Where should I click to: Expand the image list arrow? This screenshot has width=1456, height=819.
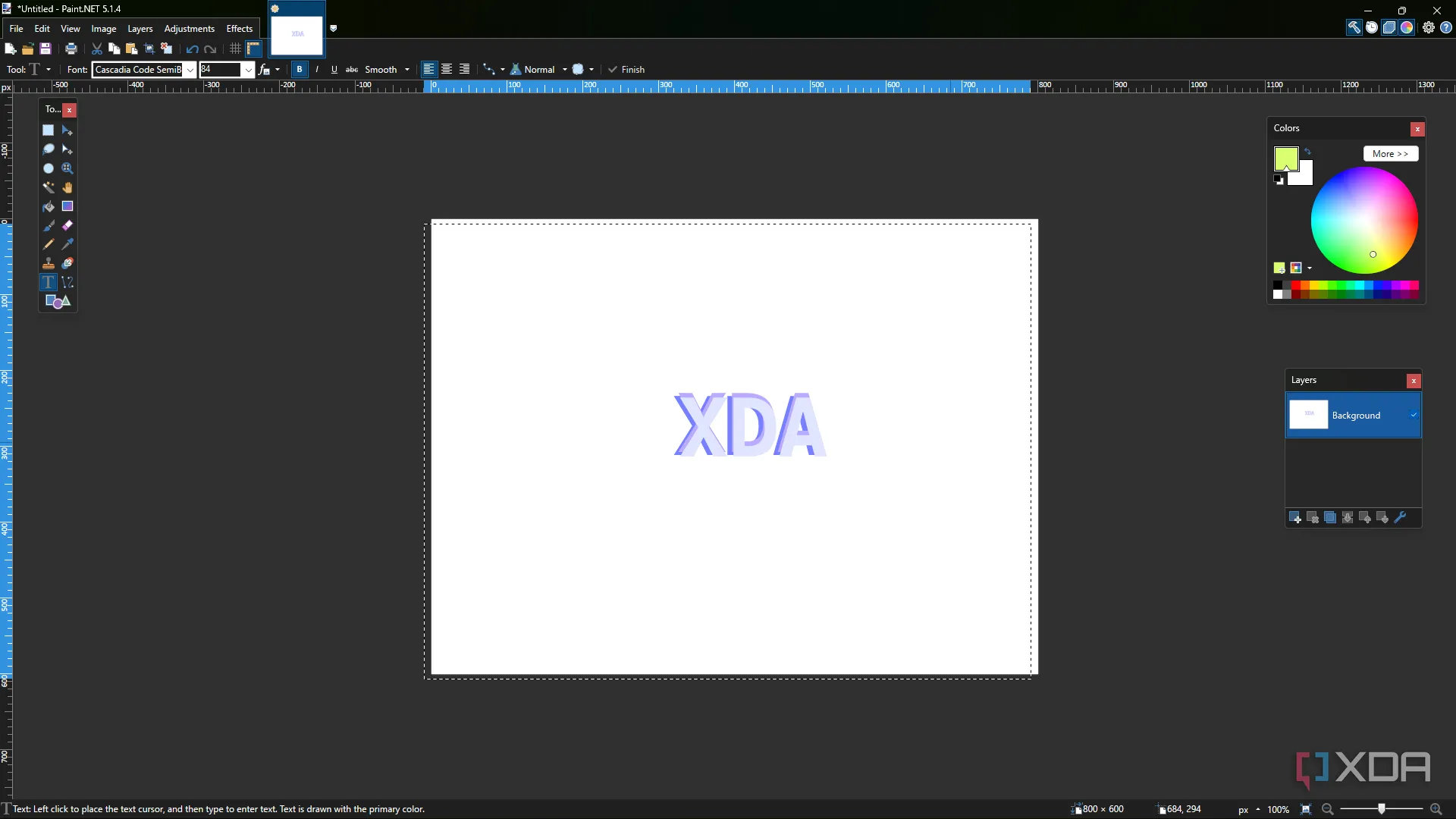coord(334,29)
